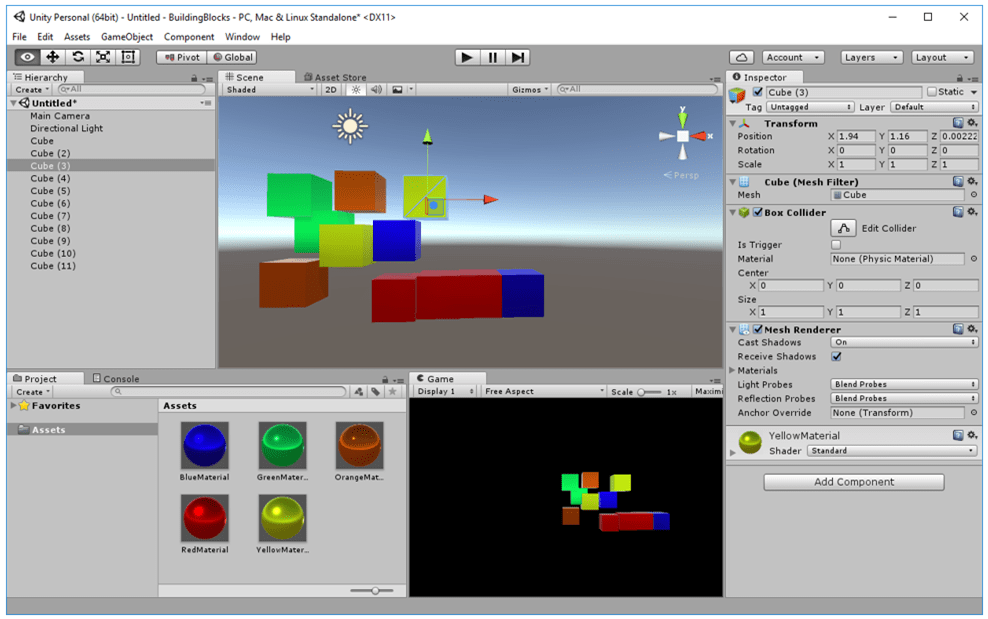Open the Cast Shadows dropdown
Image resolution: width=988 pixels, height=619 pixels.
[x=904, y=343]
